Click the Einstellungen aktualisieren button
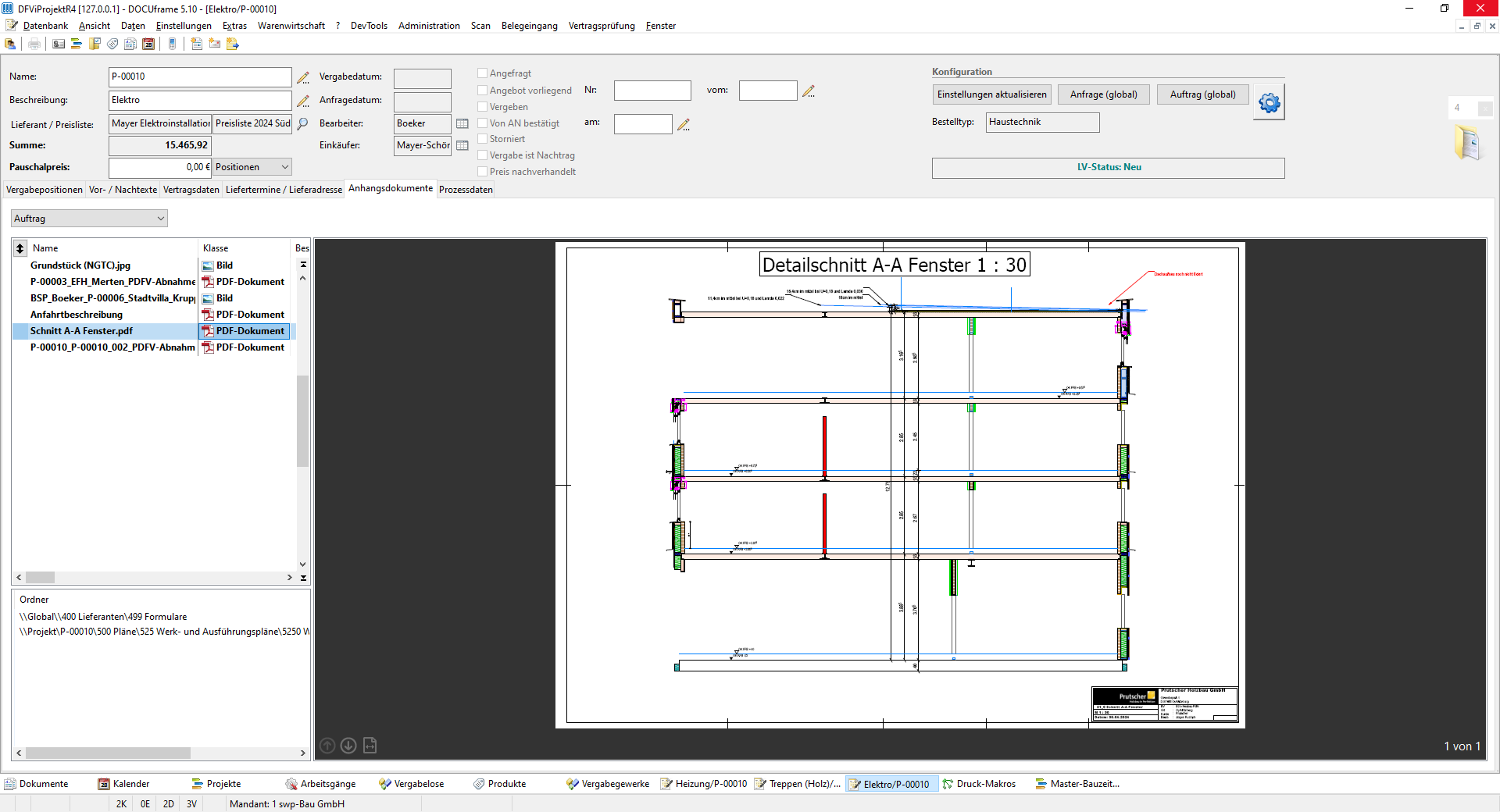The image size is (1500, 812). 991,94
